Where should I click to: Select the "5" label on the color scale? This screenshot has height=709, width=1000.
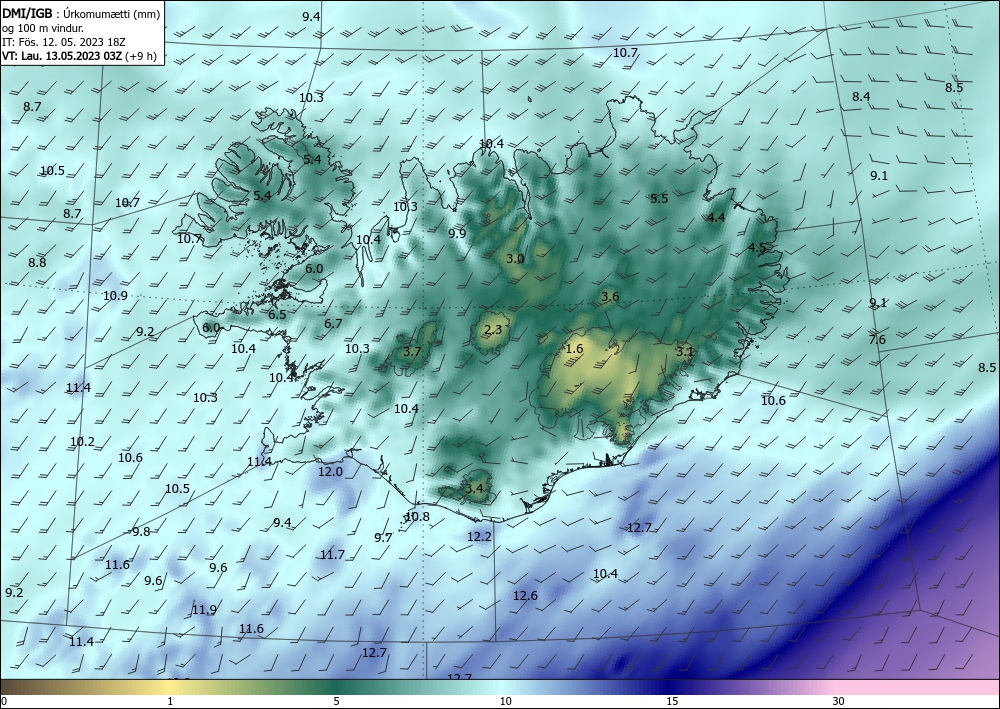pyautogui.click(x=336, y=701)
